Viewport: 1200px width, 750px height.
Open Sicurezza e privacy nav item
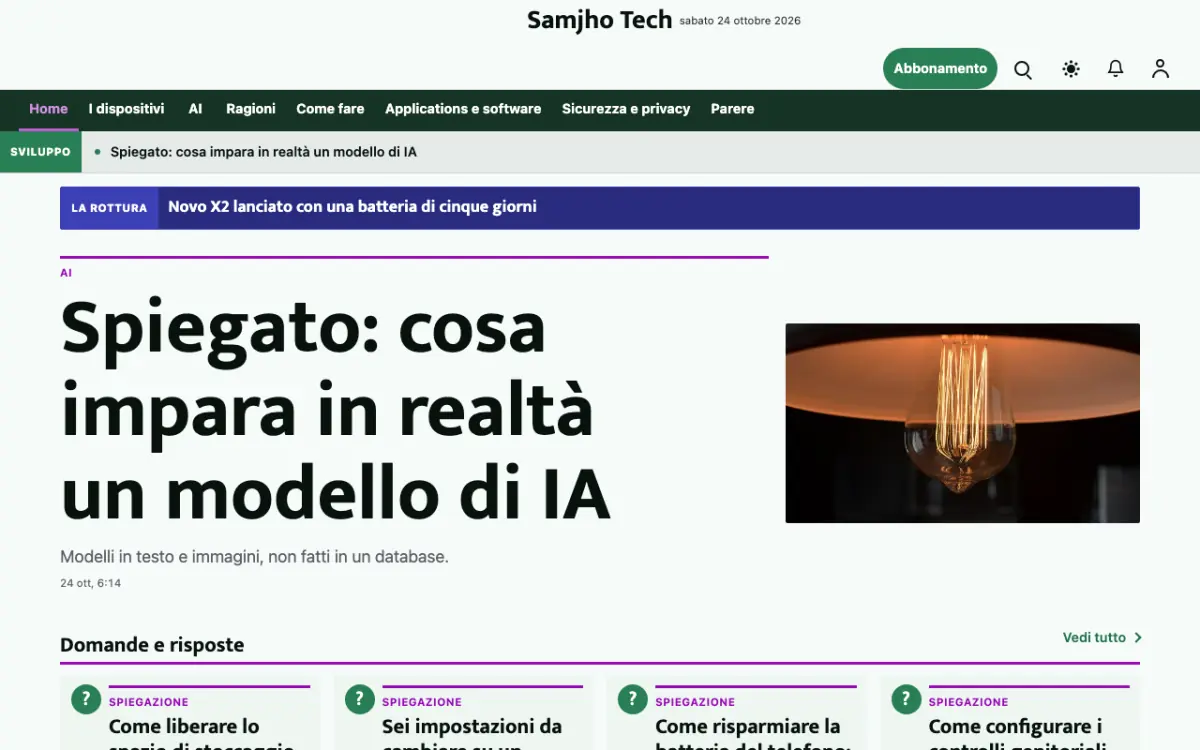click(x=626, y=109)
